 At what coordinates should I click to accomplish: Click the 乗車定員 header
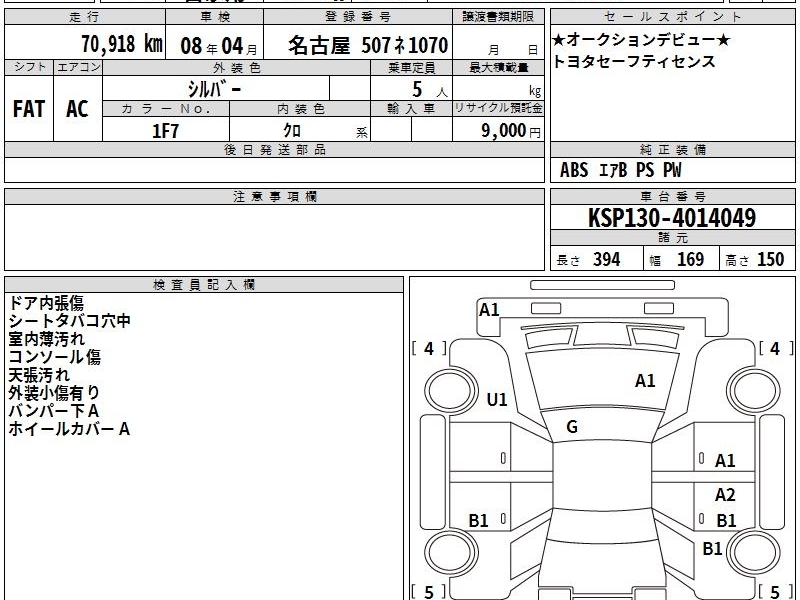tap(411, 68)
